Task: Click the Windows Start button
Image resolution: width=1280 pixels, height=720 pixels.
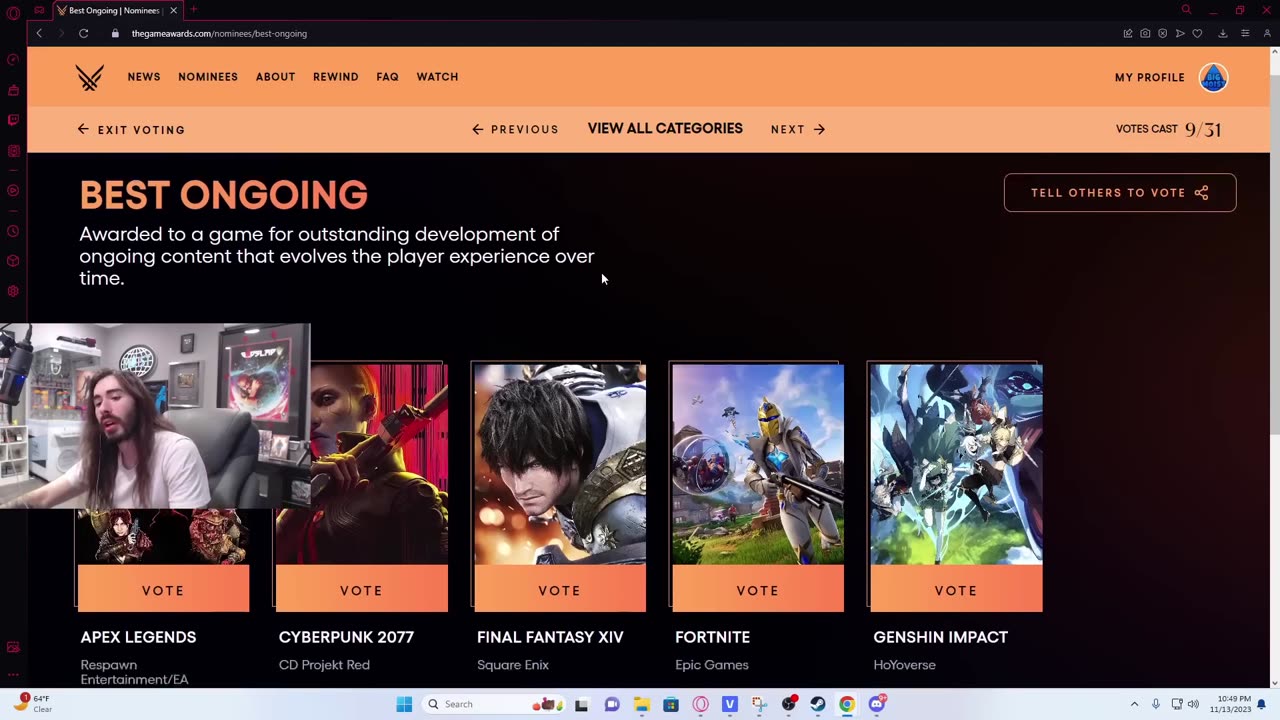Action: point(404,704)
